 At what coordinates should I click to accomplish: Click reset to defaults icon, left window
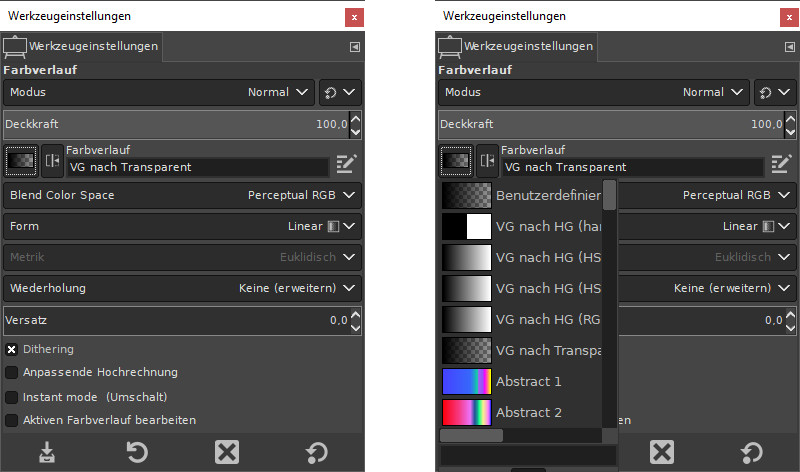point(317,452)
